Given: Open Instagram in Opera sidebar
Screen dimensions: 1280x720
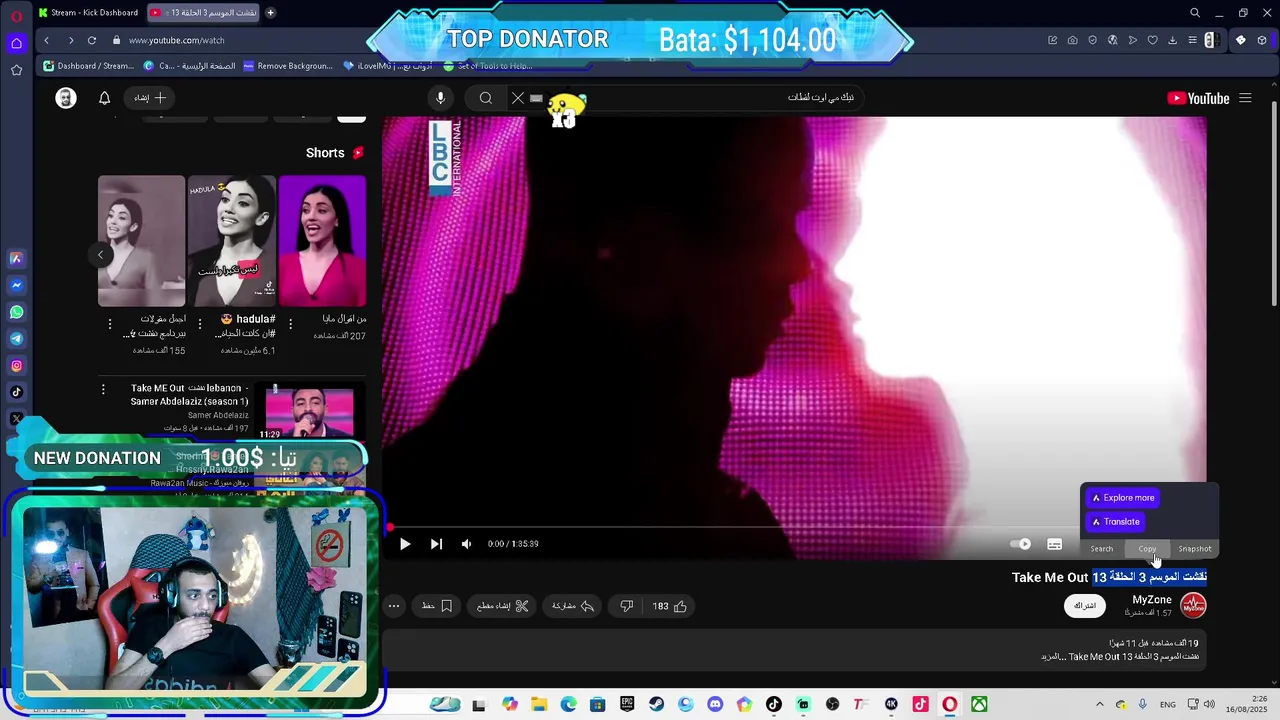Looking at the screenshot, I should pyautogui.click(x=16, y=366).
